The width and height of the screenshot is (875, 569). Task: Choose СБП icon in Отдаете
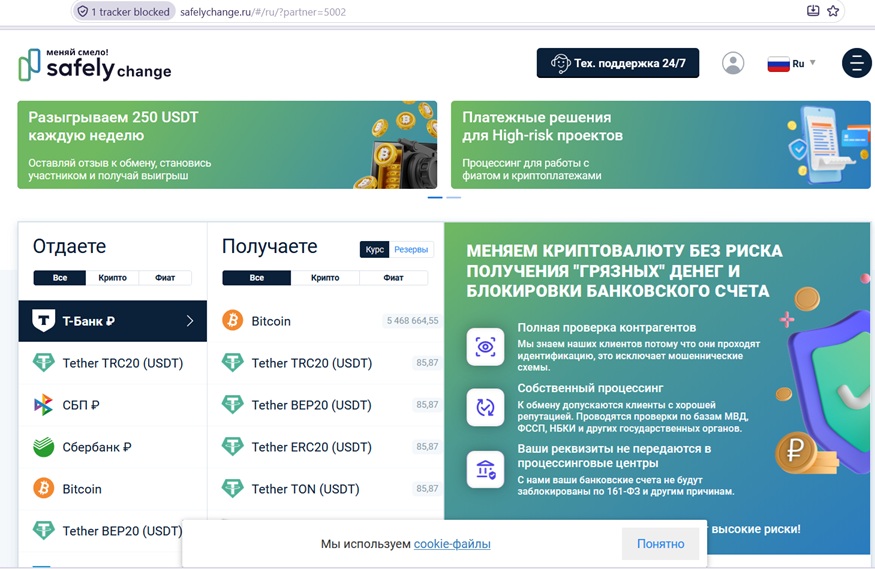point(44,405)
